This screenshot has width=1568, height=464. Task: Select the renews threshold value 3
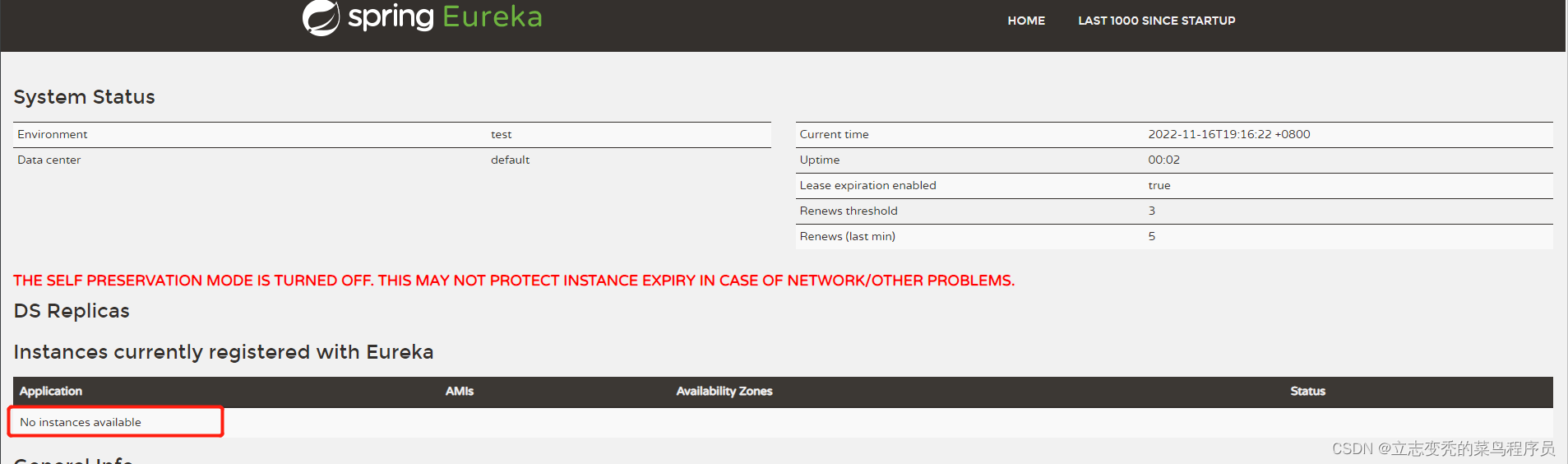pyautogui.click(x=1151, y=211)
